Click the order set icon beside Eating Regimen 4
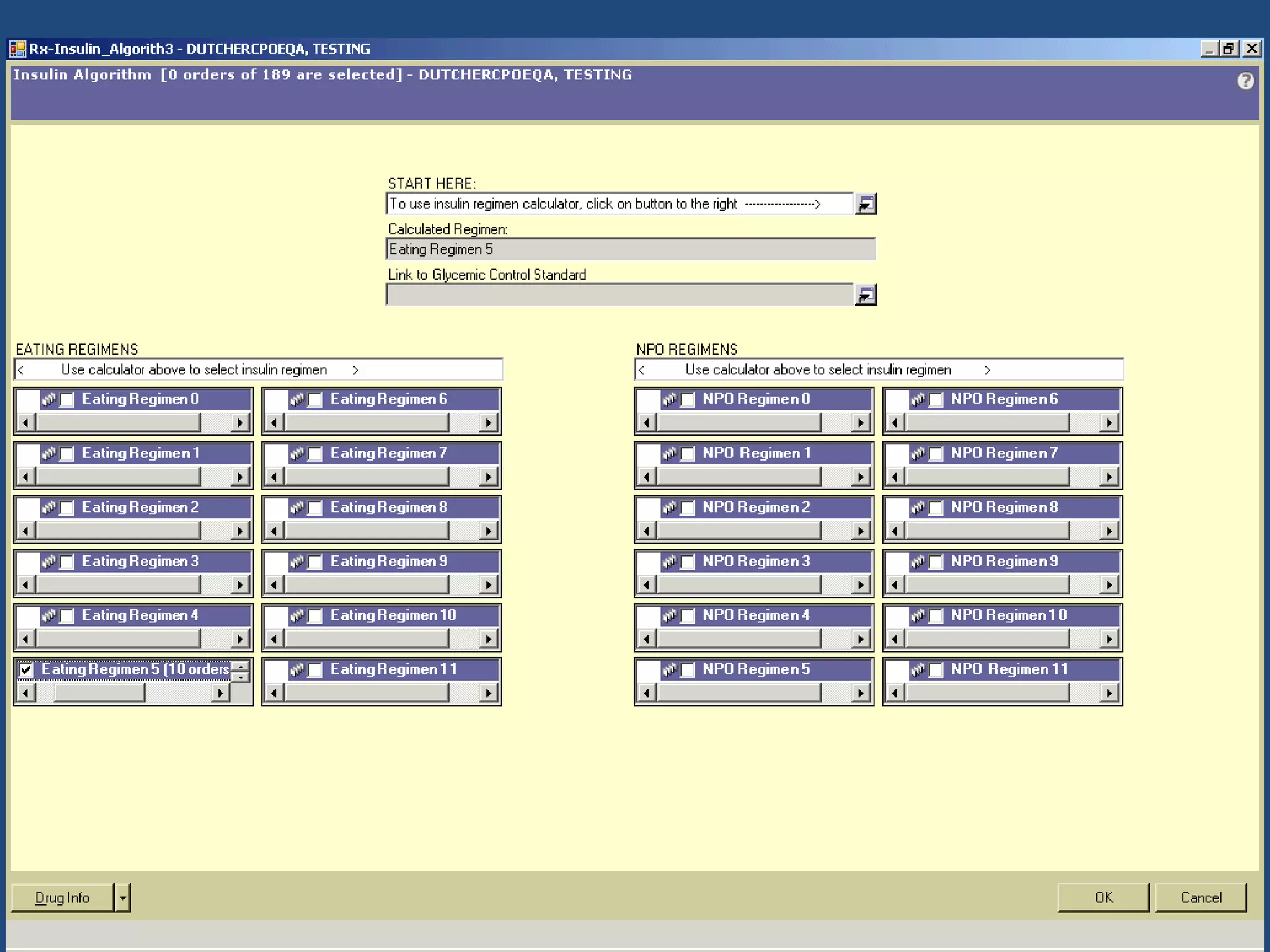 point(49,615)
